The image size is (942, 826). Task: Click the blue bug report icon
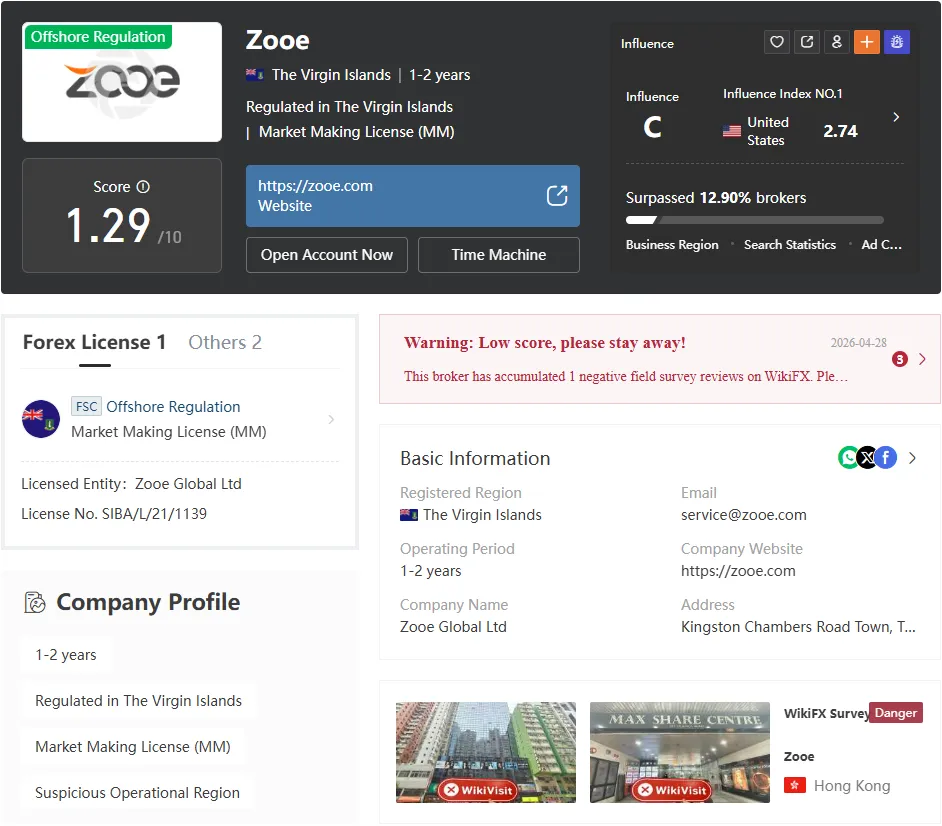897,42
